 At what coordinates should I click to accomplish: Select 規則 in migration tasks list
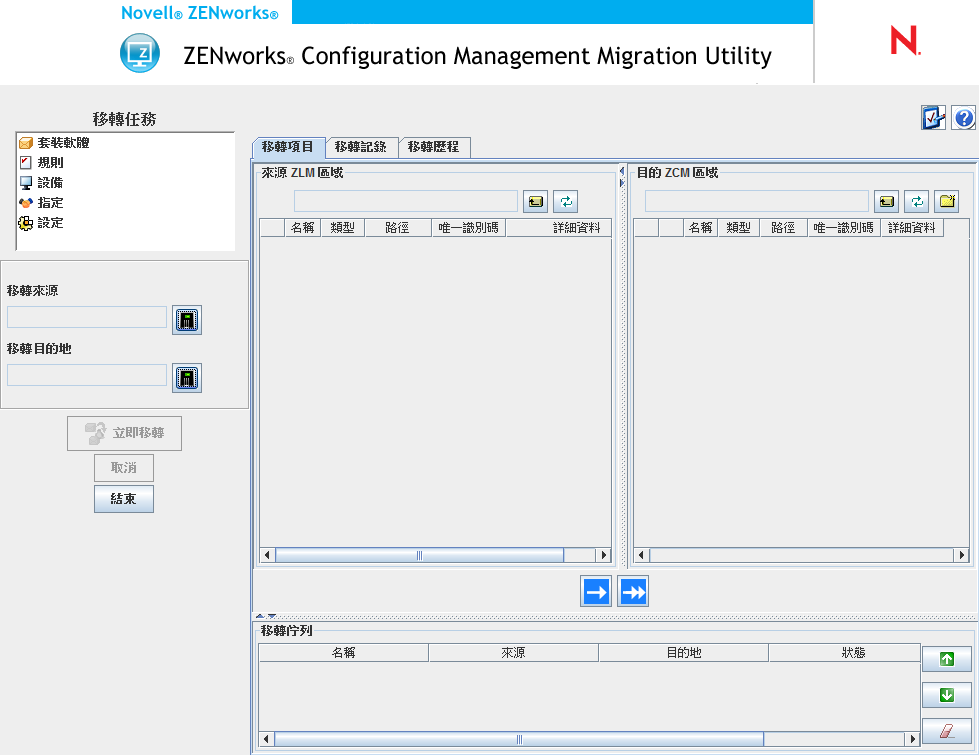pos(50,162)
